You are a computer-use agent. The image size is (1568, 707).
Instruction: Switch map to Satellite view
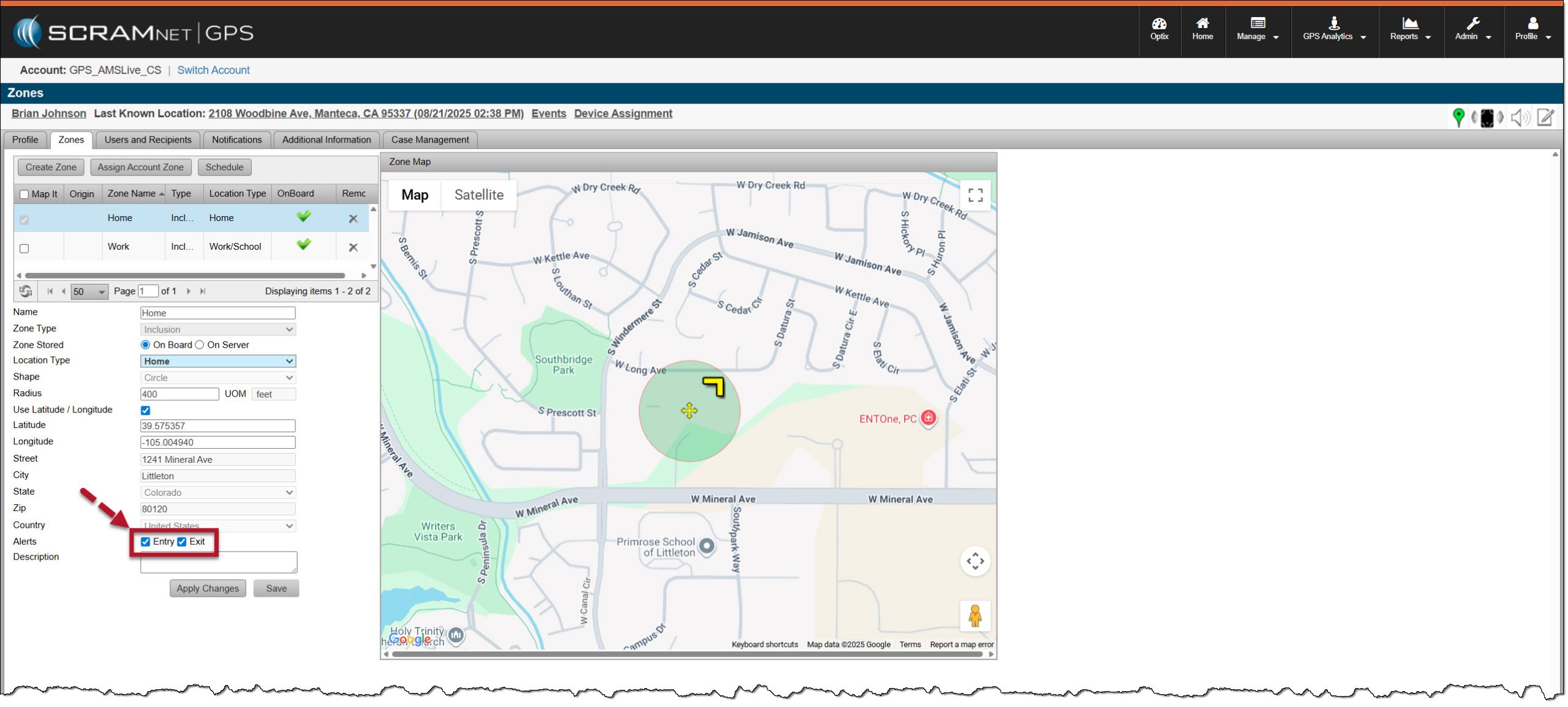coord(478,195)
